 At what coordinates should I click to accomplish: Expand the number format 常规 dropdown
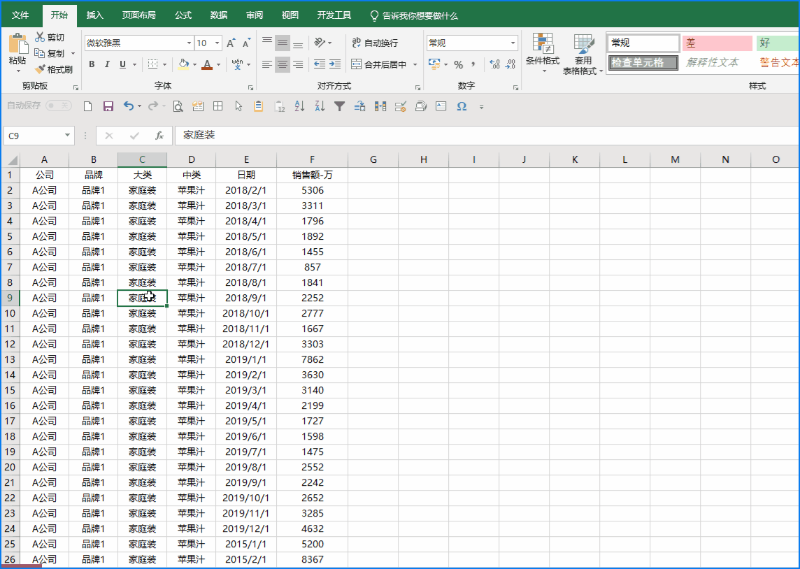click(x=513, y=43)
